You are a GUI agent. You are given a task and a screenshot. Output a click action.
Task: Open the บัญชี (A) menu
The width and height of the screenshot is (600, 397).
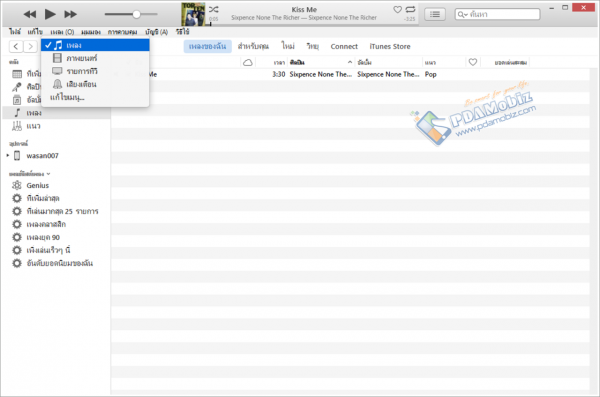[157, 32]
